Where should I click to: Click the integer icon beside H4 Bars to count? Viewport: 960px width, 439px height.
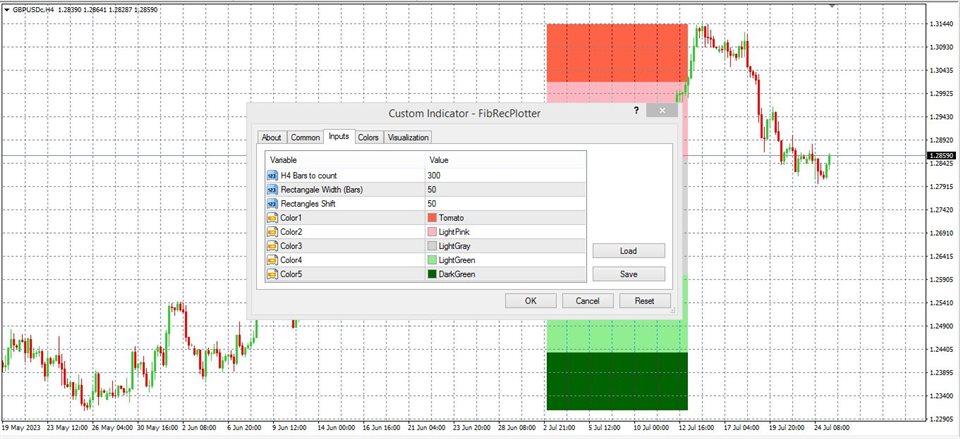[x=273, y=175]
